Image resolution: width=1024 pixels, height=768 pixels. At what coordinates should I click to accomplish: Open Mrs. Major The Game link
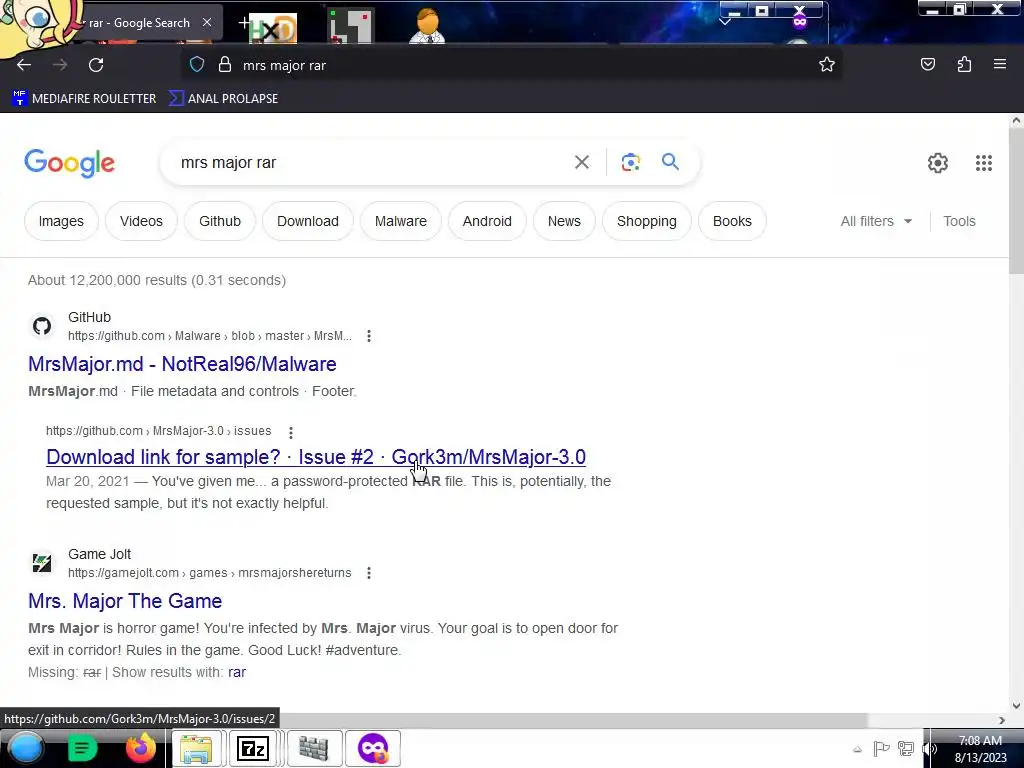pyautogui.click(x=125, y=601)
